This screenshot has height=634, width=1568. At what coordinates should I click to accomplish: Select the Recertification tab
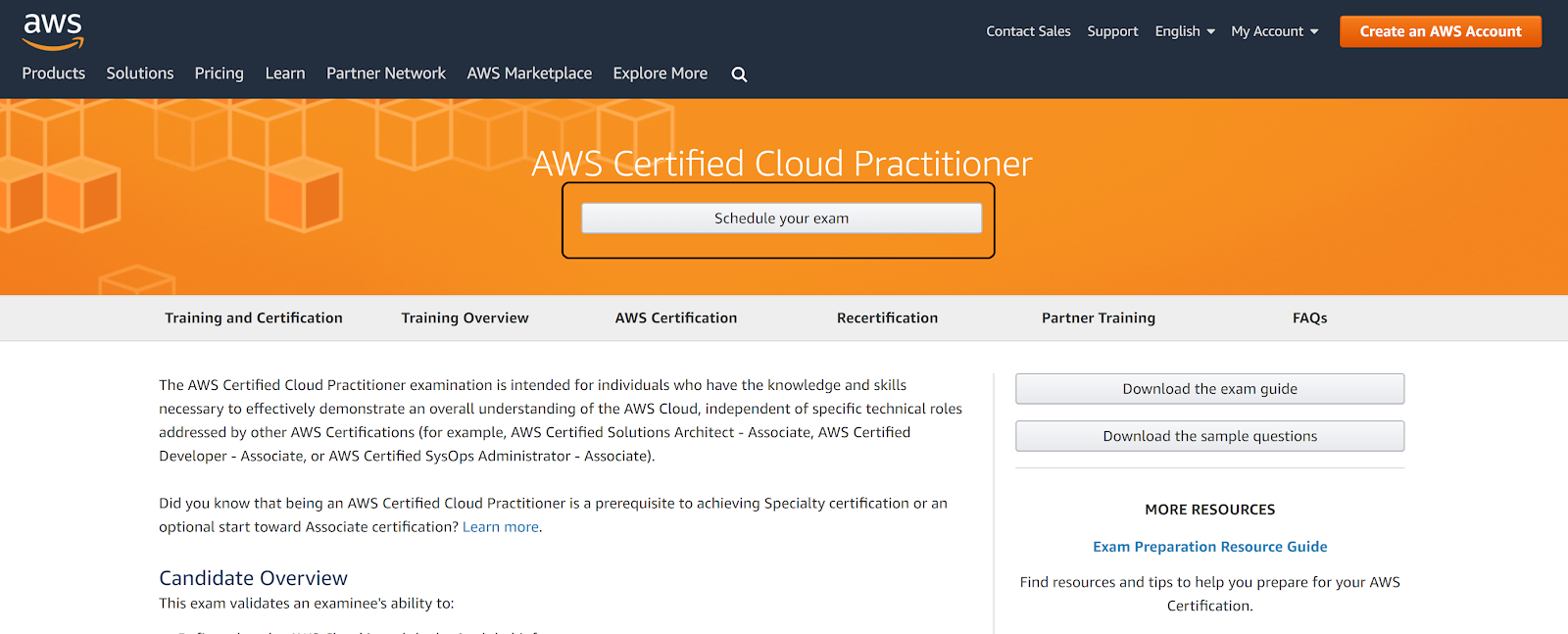click(887, 317)
